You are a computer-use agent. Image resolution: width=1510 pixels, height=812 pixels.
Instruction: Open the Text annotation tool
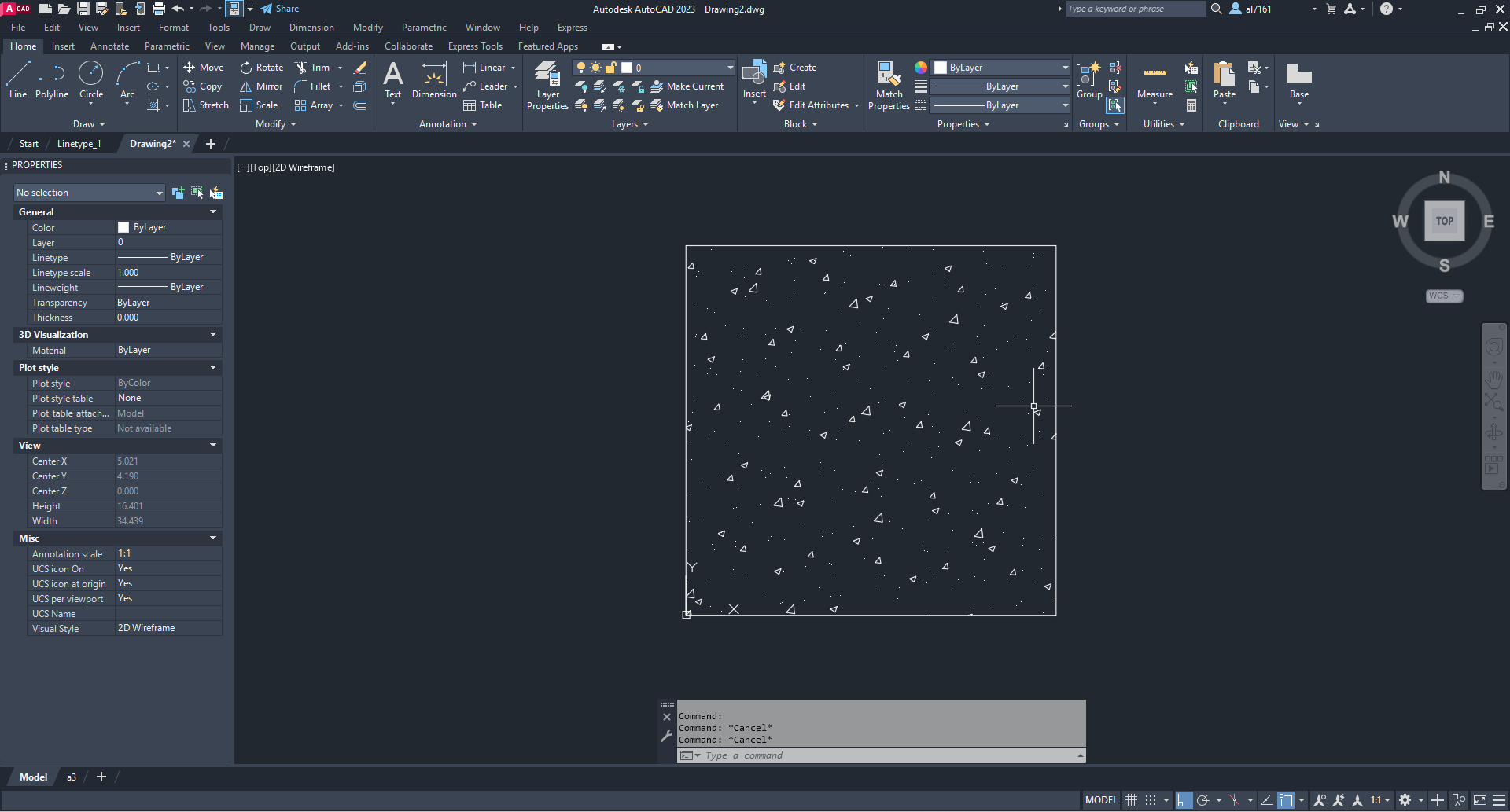[x=392, y=81]
